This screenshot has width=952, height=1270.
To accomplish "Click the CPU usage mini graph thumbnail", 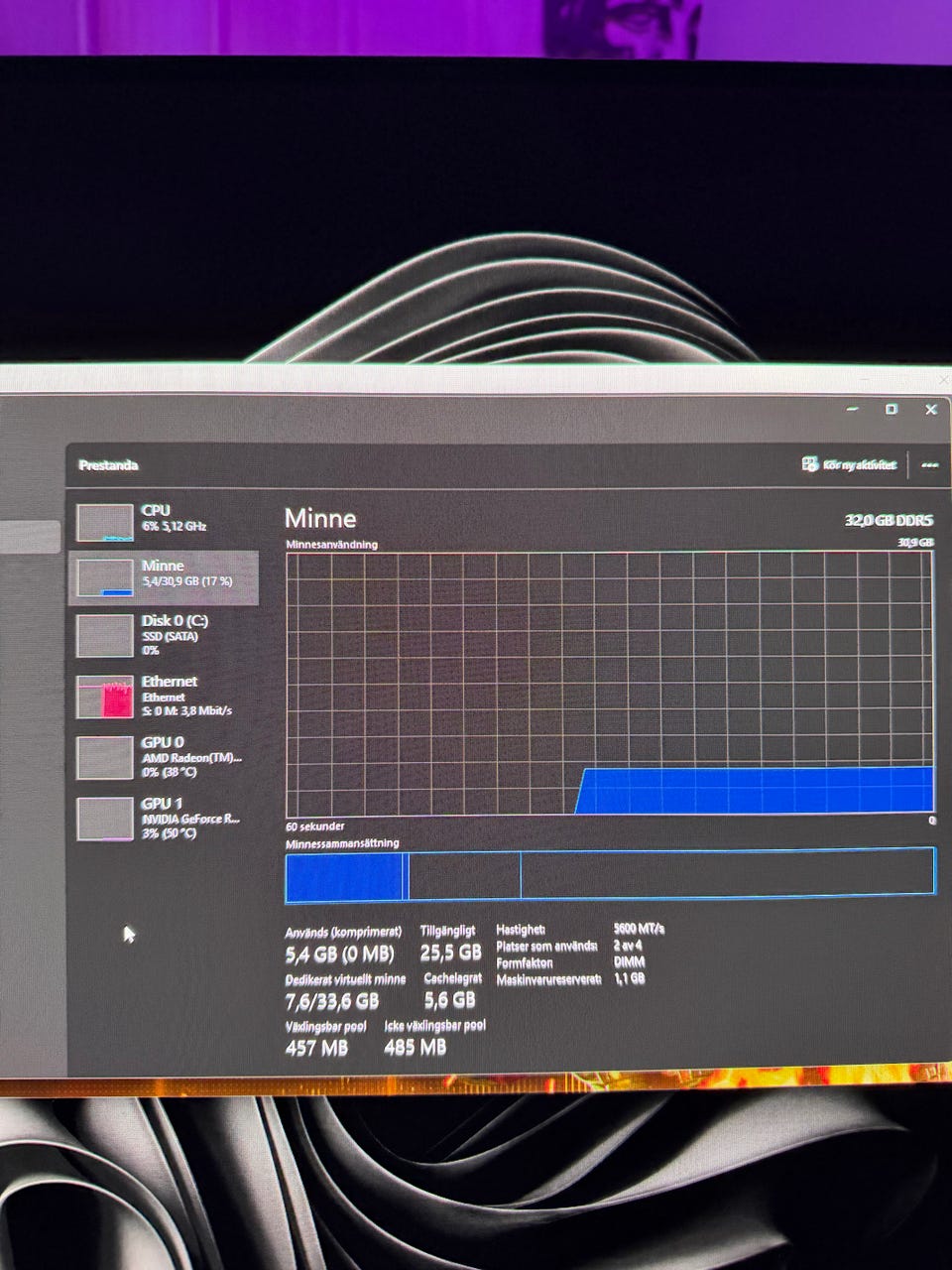I will (105, 522).
